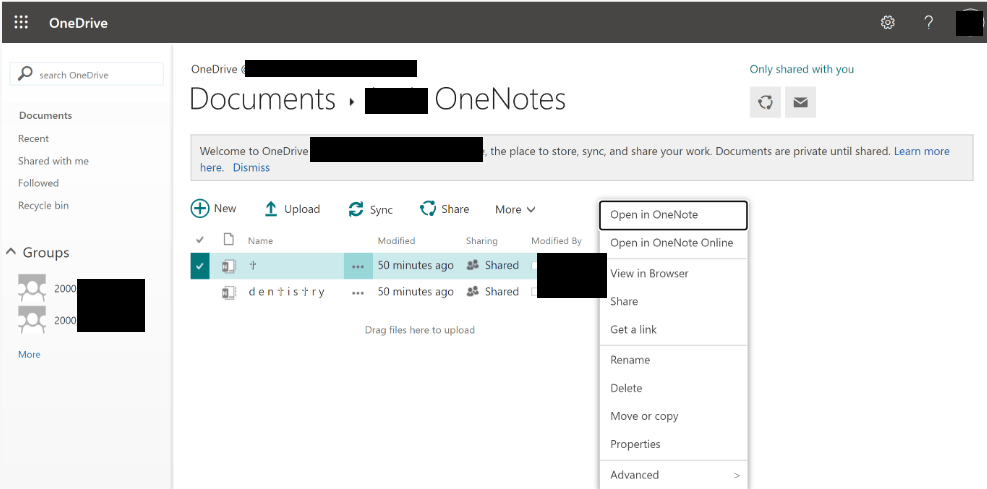
Task: Toggle the select-all checkmark in header
Action: (200, 240)
